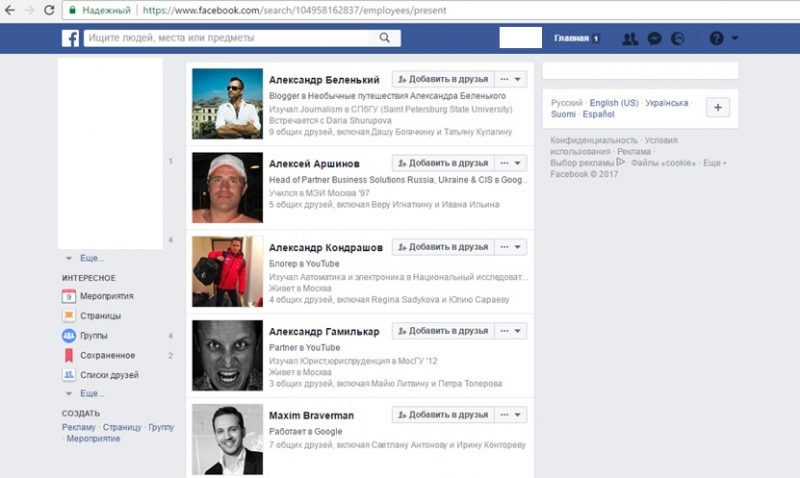Switch language to Українська
The image size is (800, 478).
(x=666, y=103)
